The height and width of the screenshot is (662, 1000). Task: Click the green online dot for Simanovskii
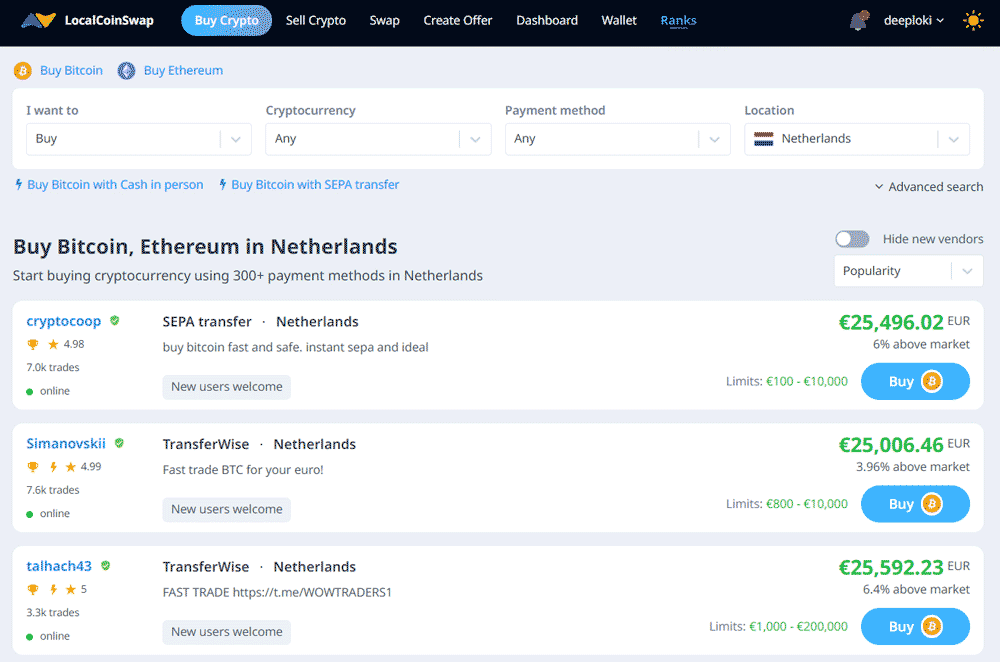pyautogui.click(x=29, y=514)
